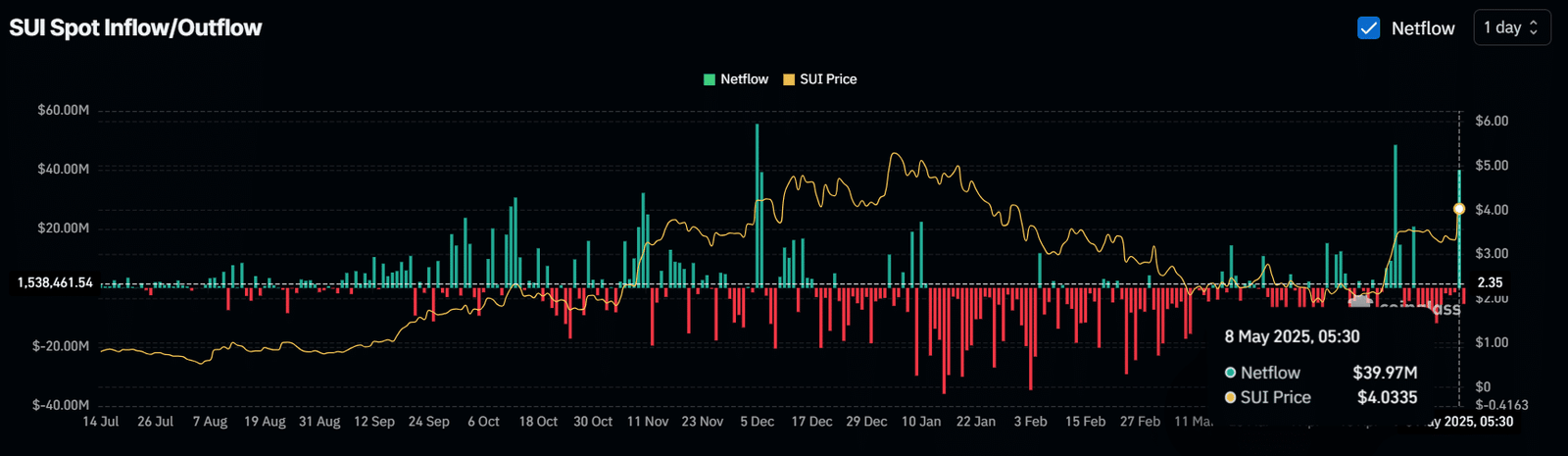The image size is (1568, 456).
Task: Open the 1 day interval dropdown
Action: (x=1512, y=27)
